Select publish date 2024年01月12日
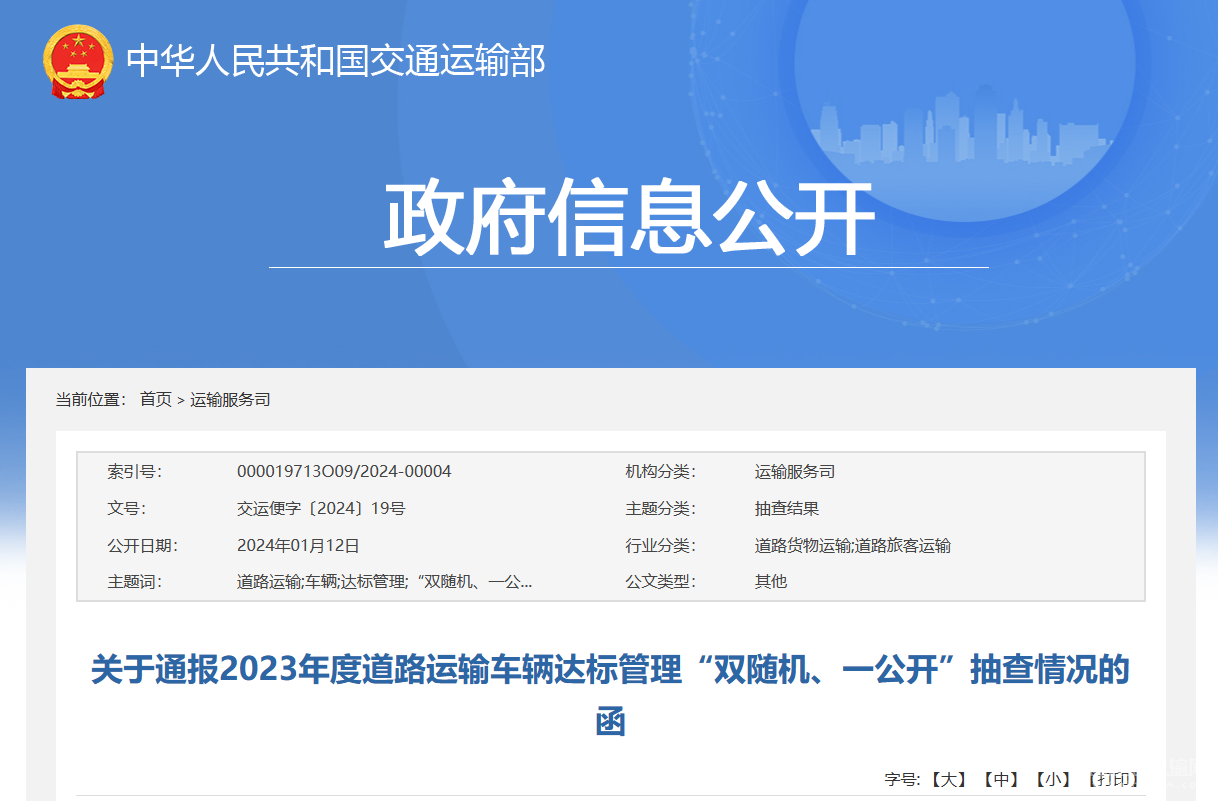This screenshot has width=1218, height=801. coord(298,545)
